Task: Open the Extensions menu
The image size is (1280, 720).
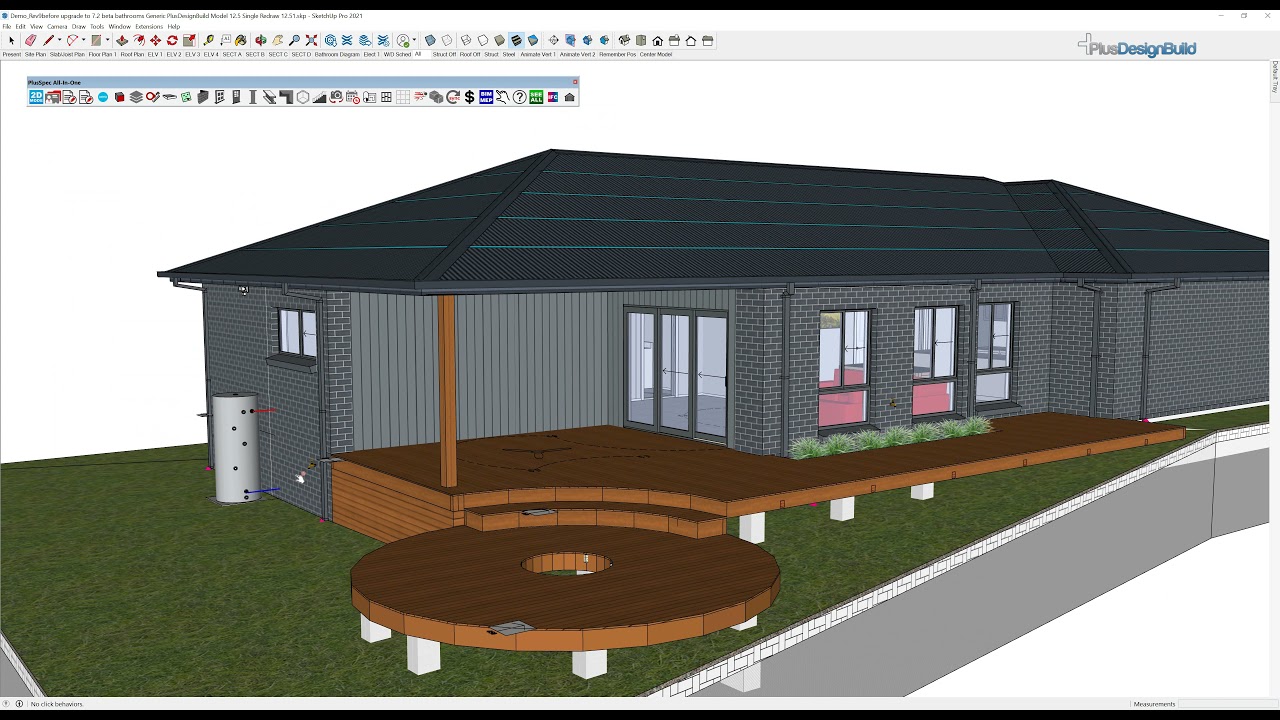Action: tap(149, 27)
